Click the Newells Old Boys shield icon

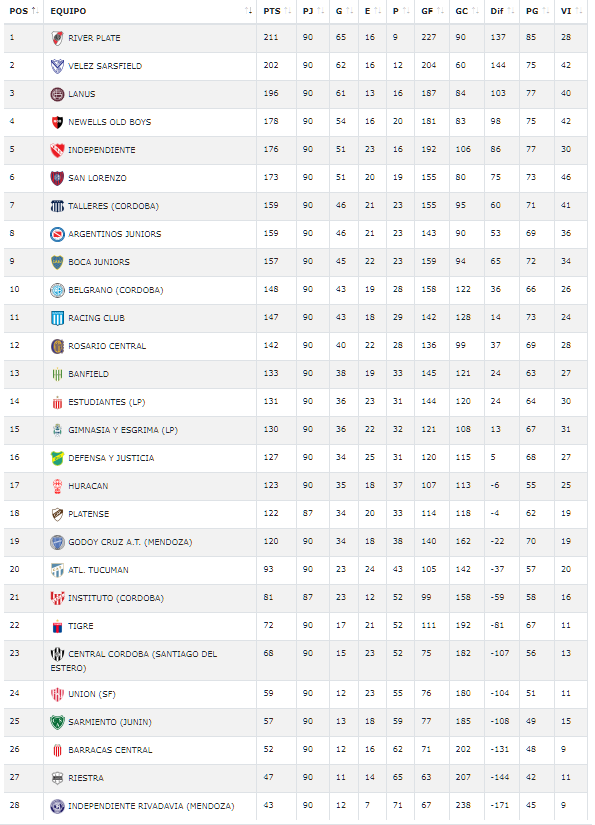click(57, 122)
